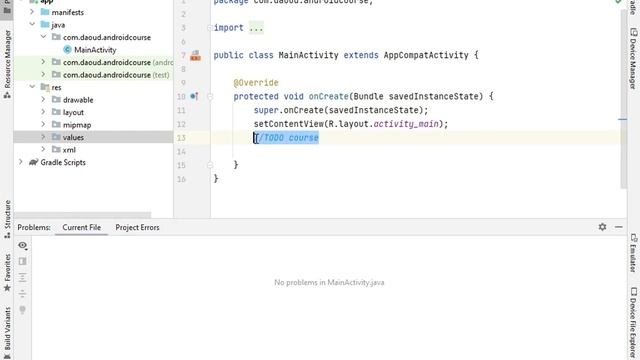Viewport: 640px width, 360px height.
Task: Click line number 14 in the gutter
Action: [181, 151]
